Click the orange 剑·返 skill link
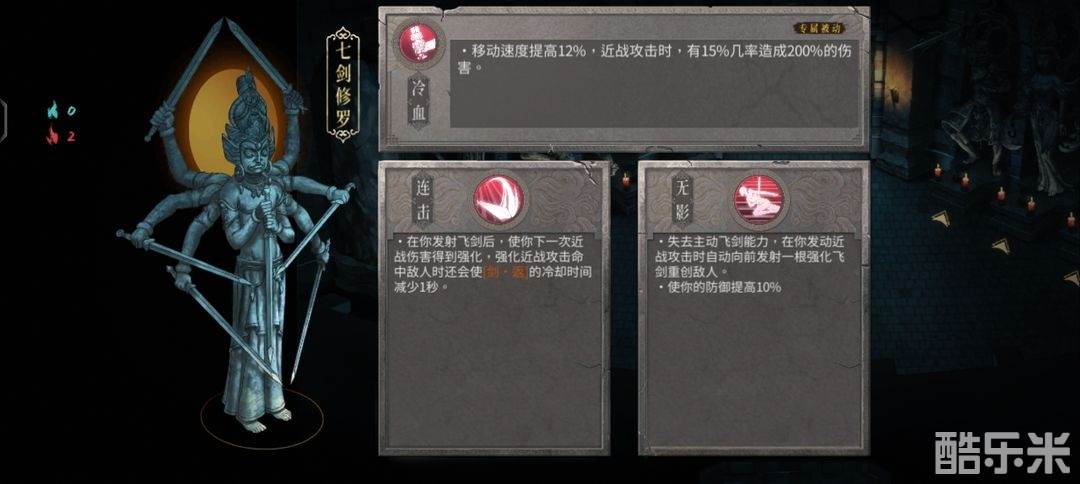The width and height of the screenshot is (1080, 484). pos(506,273)
